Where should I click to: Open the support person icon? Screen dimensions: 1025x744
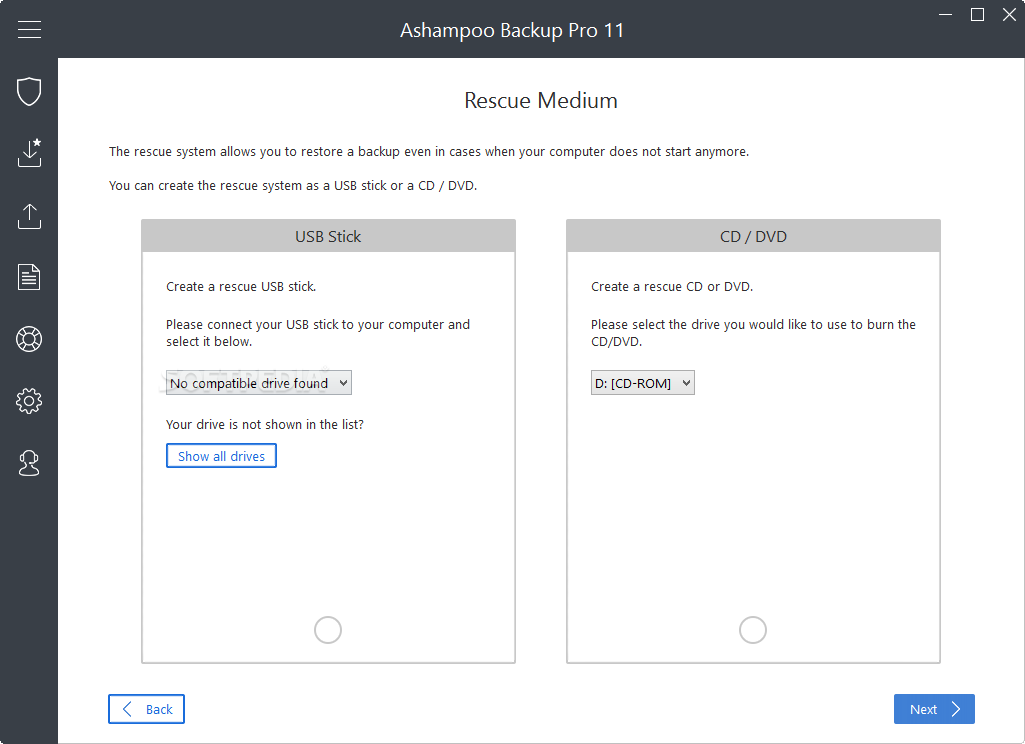click(x=29, y=463)
